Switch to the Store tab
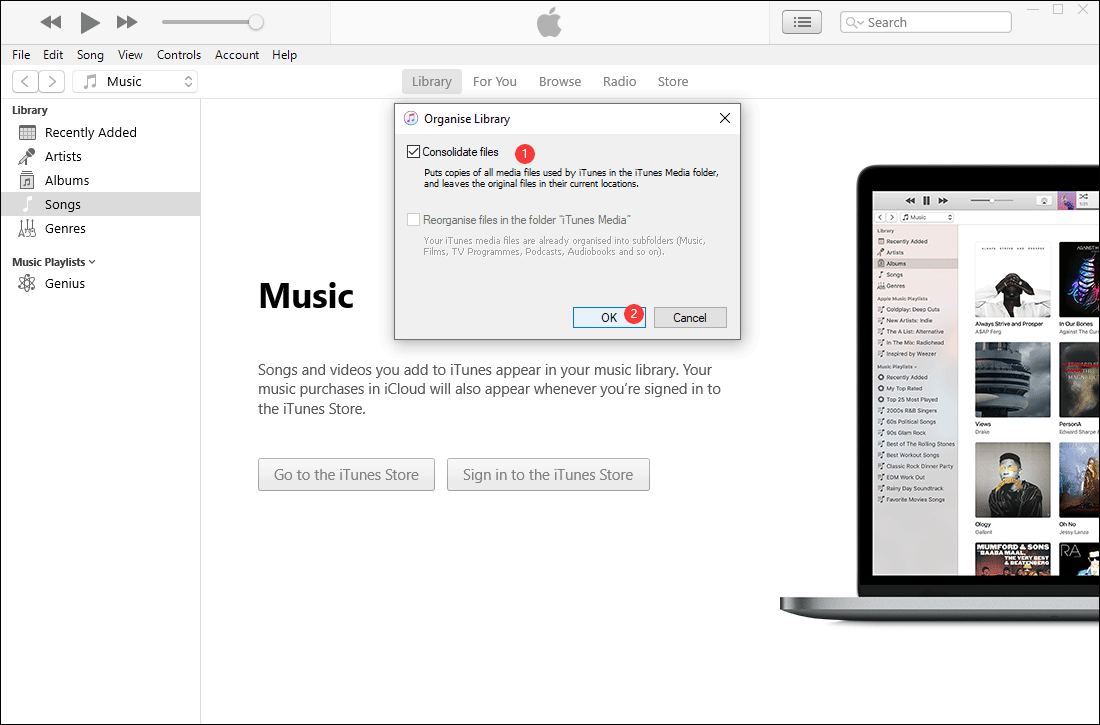 coord(673,81)
